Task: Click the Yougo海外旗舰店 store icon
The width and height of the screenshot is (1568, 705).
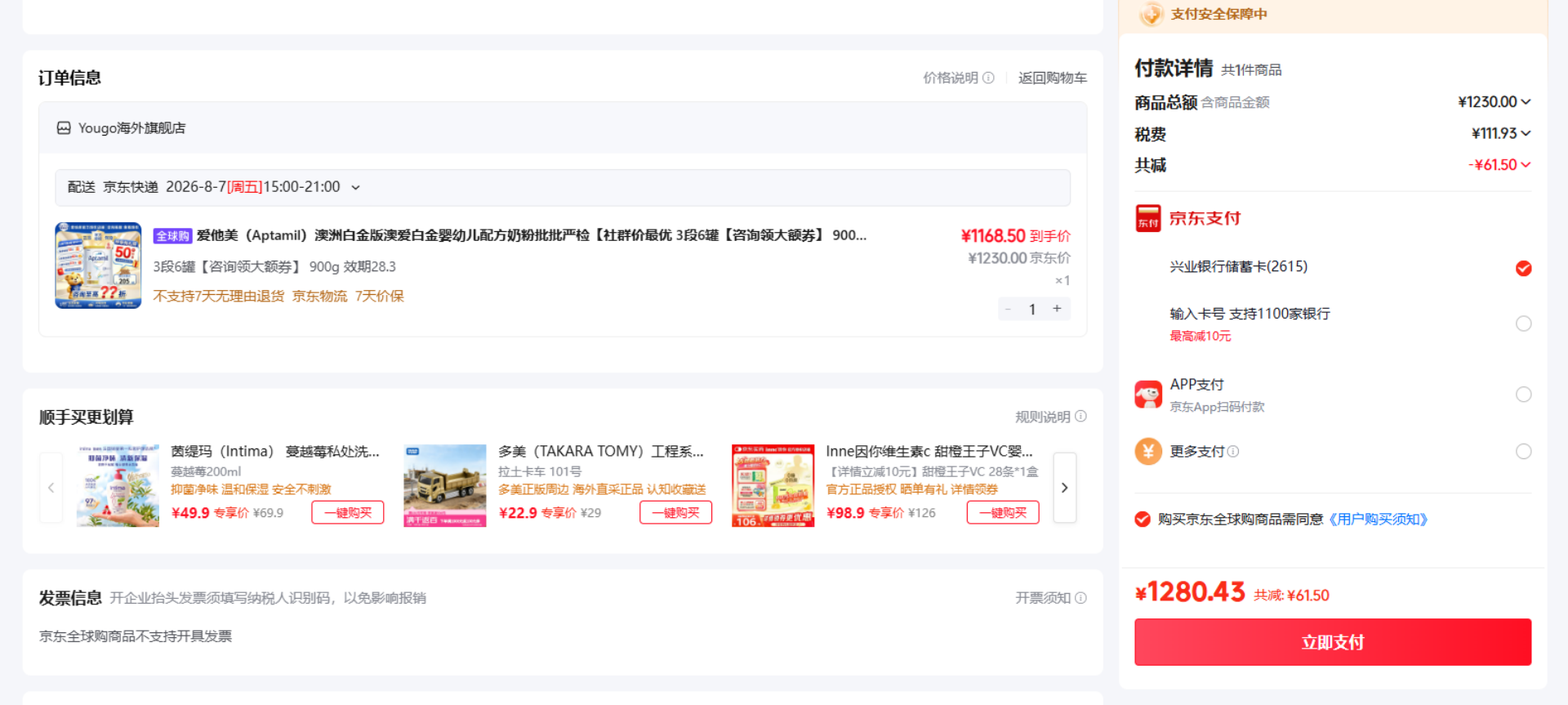Action: [x=64, y=128]
